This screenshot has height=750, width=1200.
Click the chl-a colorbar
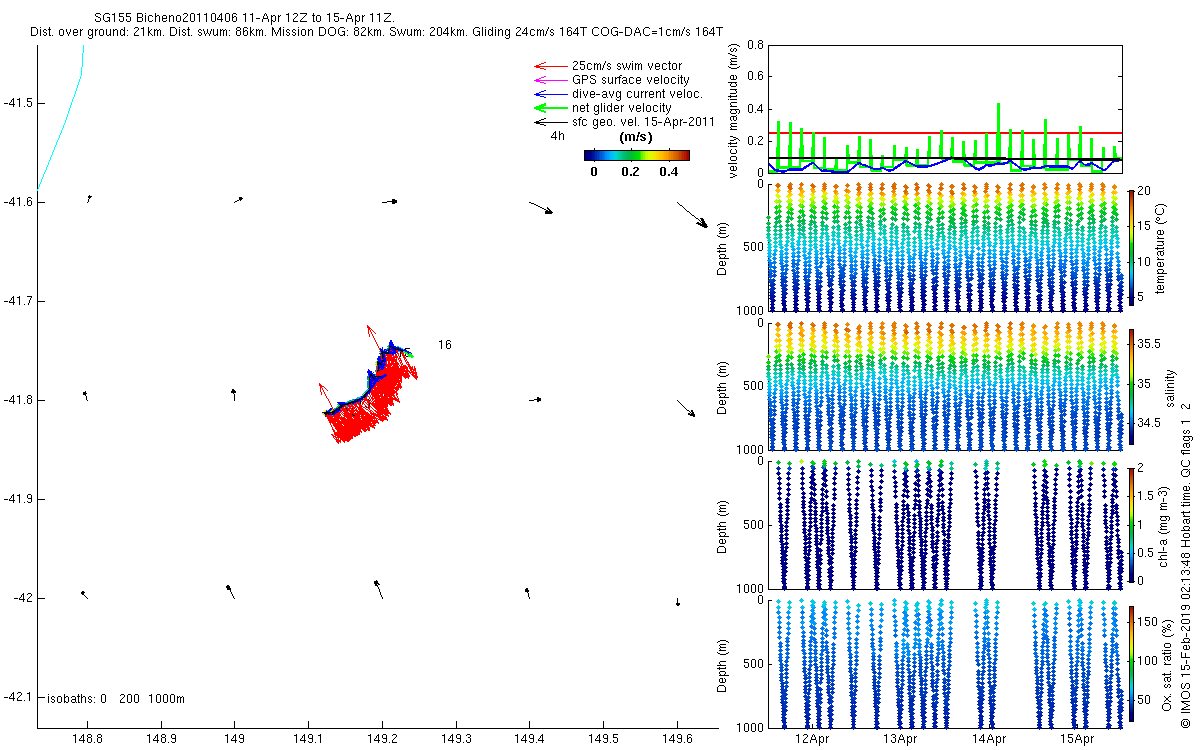tap(1130, 524)
